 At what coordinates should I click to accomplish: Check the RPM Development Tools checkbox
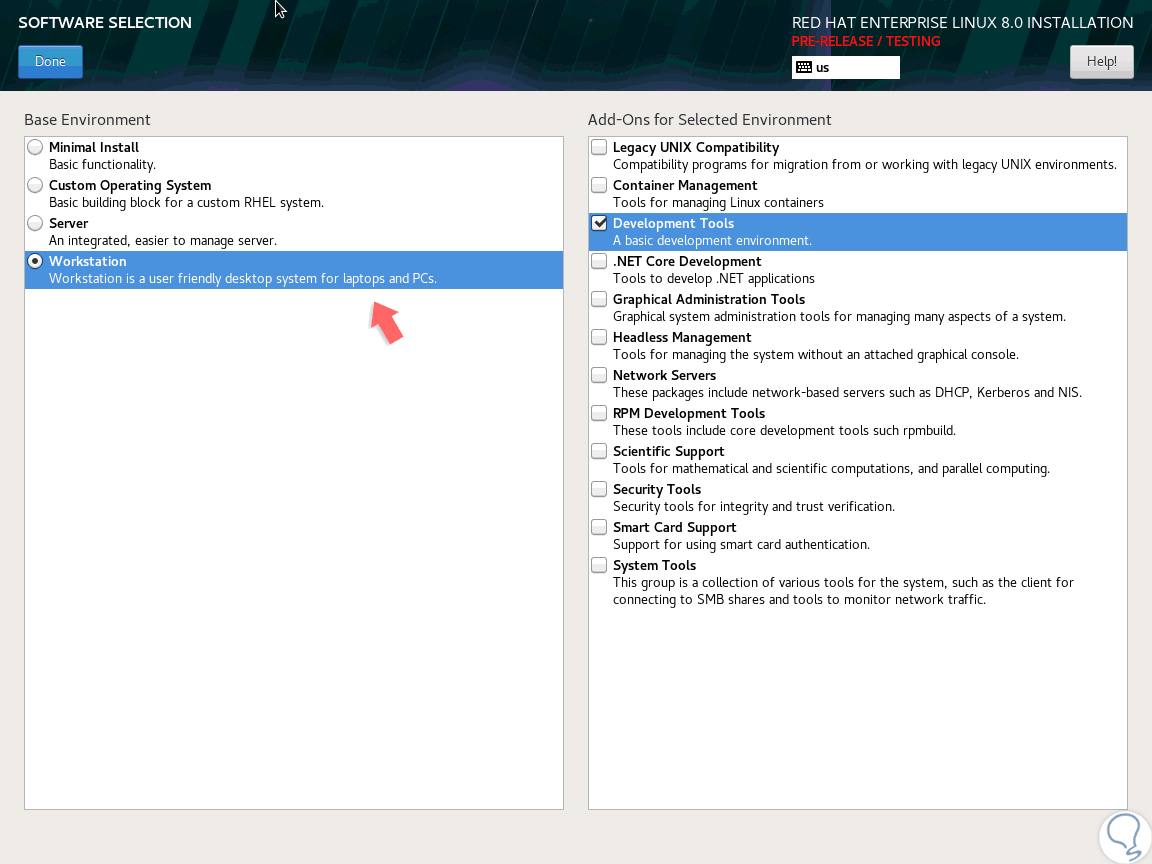pyautogui.click(x=599, y=413)
